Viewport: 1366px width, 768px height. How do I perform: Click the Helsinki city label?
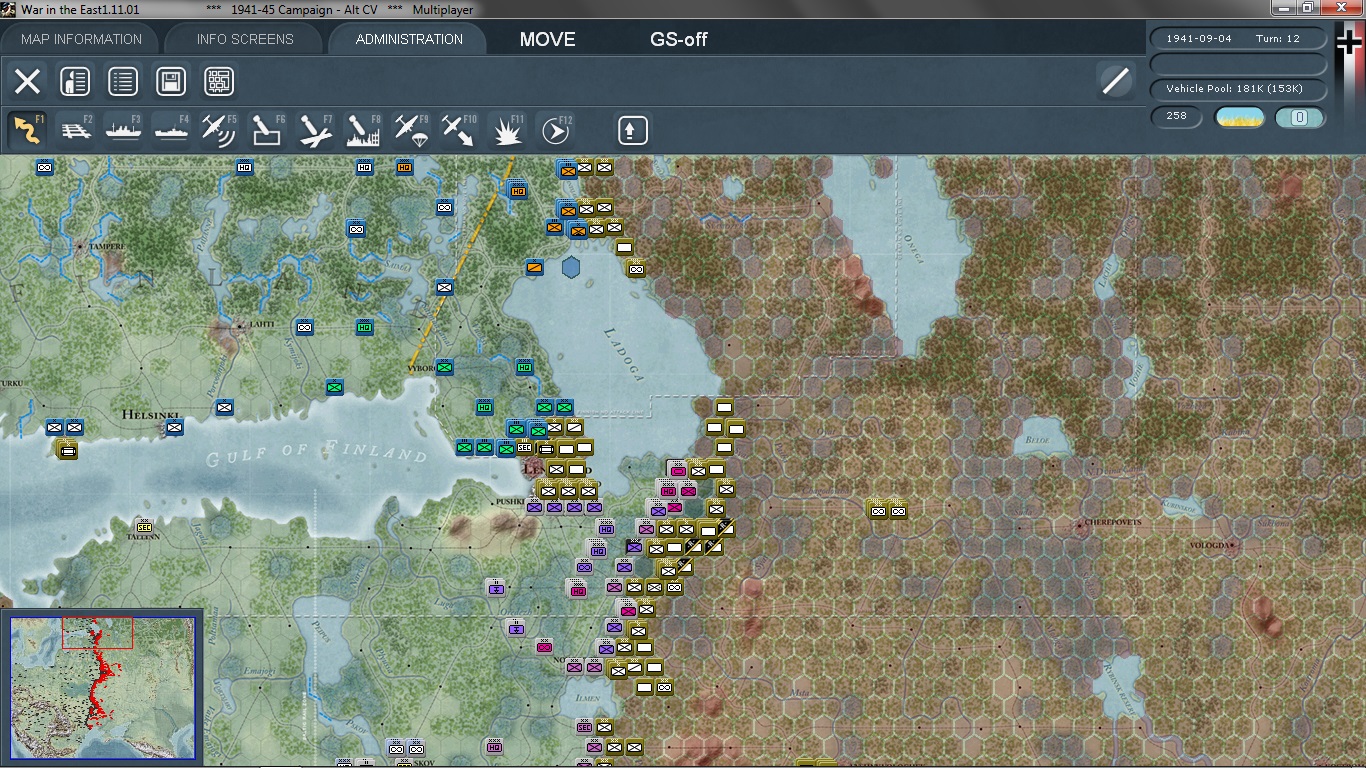point(150,414)
